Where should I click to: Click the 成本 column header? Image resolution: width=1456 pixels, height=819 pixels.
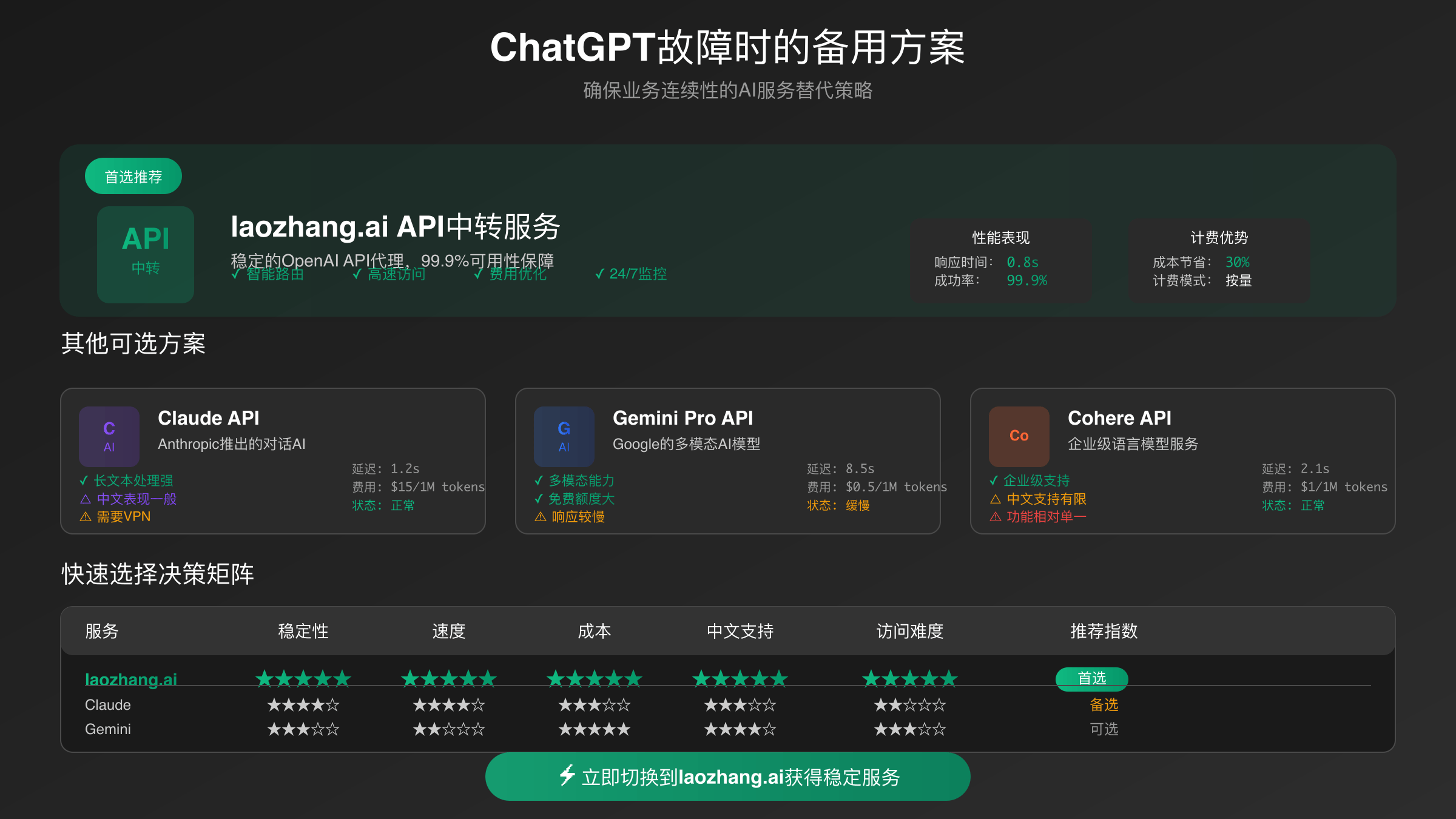[595, 631]
